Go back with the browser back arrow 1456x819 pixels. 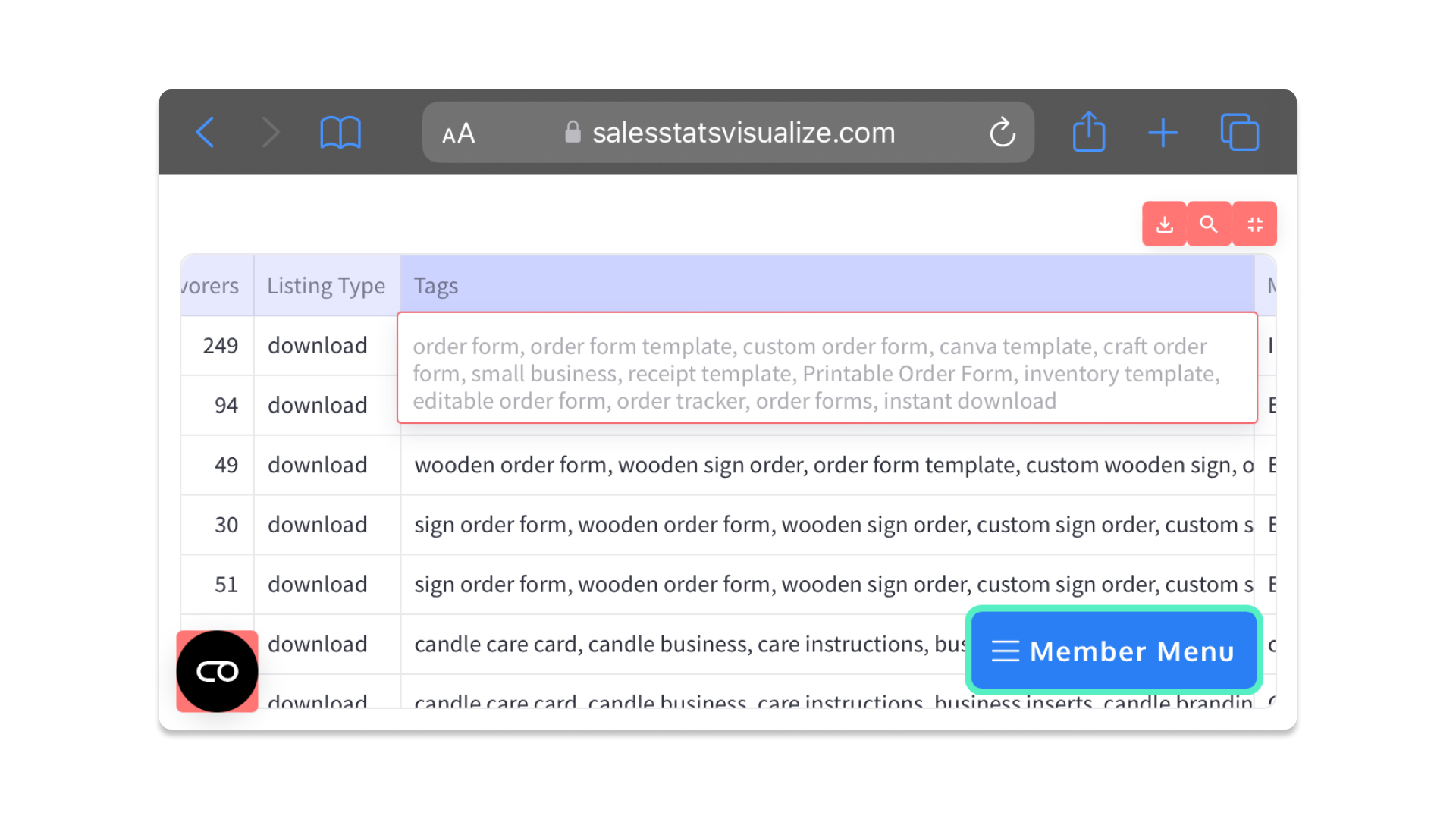(206, 133)
